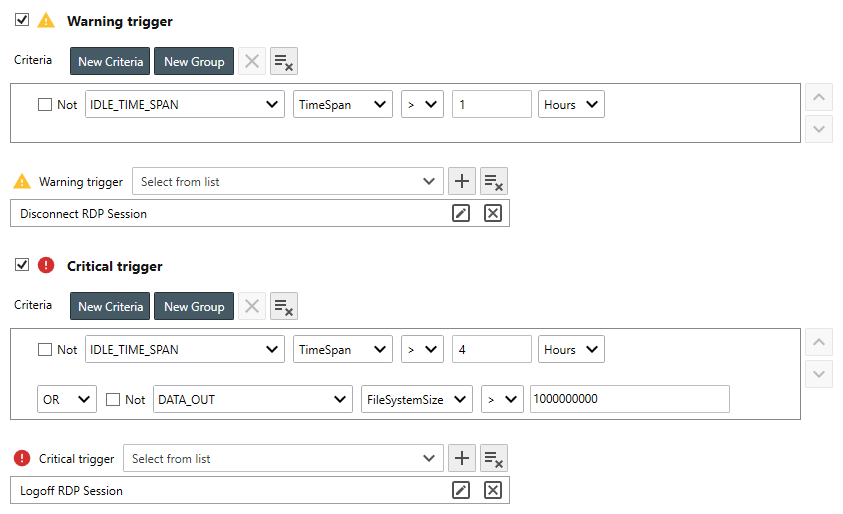Image resolution: width=843 pixels, height=514 pixels.
Task: Open Warning trigger Hours unit dropdown
Action: (x=571, y=104)
